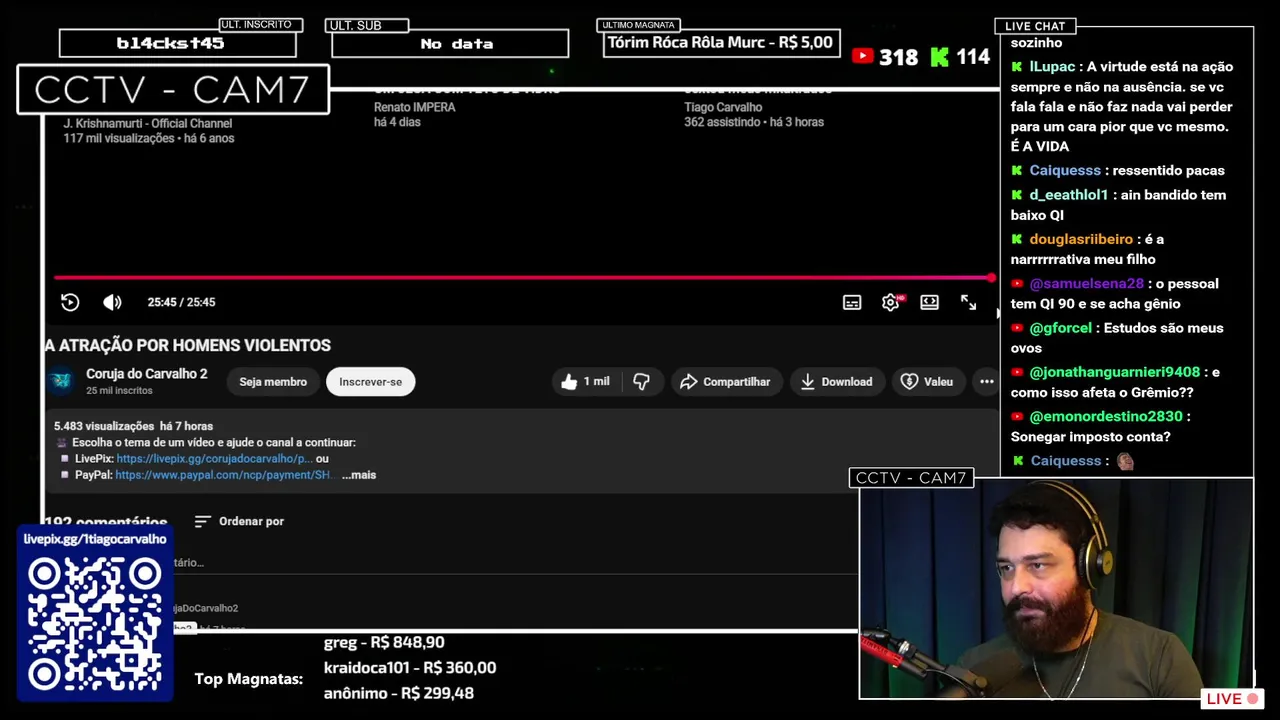Select @samuelsena28 chat message
This screenshot has height=720, width=1280.
tap(1114, 293)
